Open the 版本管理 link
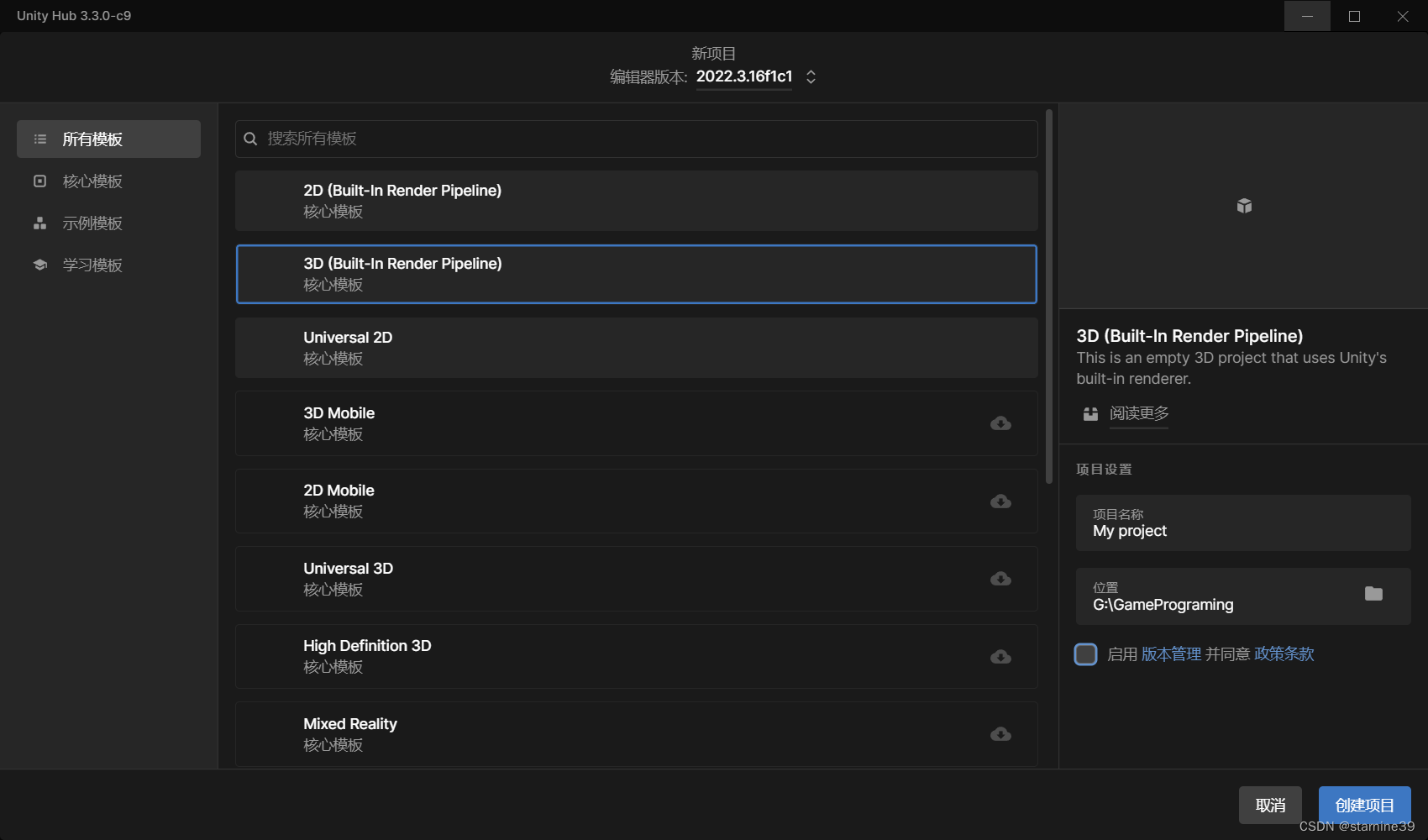The image size is (1428, 840). pyautogui.click(x=1171, y=654)
